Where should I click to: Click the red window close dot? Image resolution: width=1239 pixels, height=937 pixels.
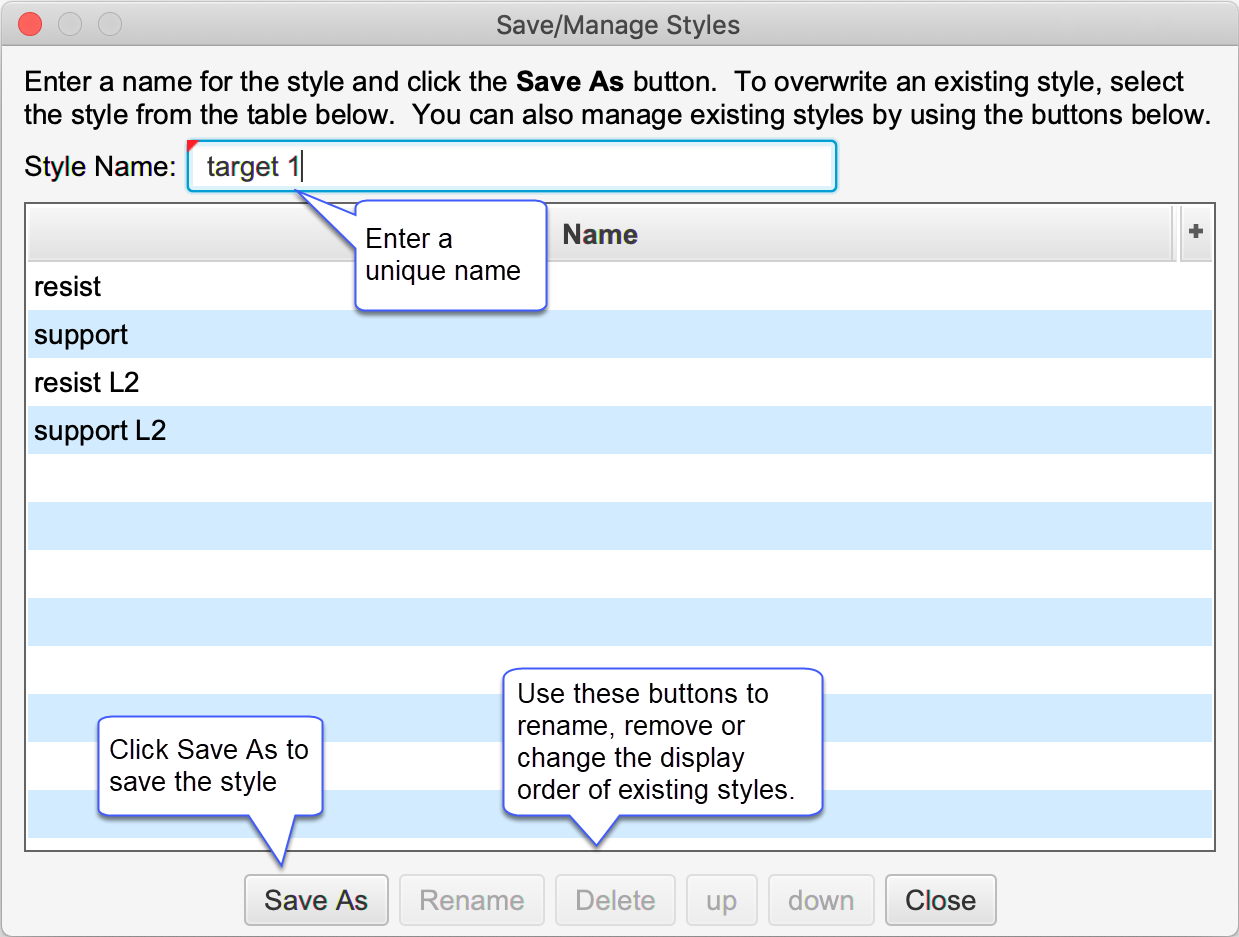coord(31,23)
